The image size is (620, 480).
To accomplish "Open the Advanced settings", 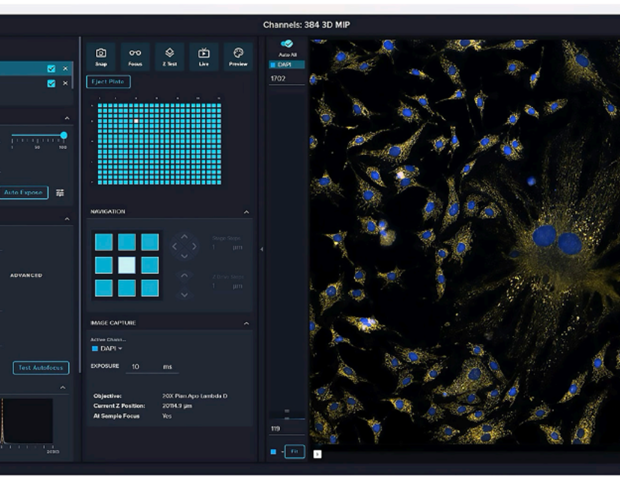I will (26, 275).
